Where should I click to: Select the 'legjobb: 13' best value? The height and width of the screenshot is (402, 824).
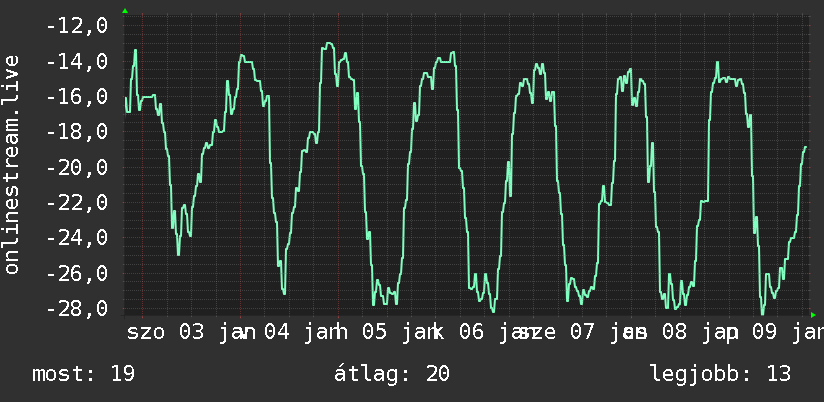pos(720,374)
